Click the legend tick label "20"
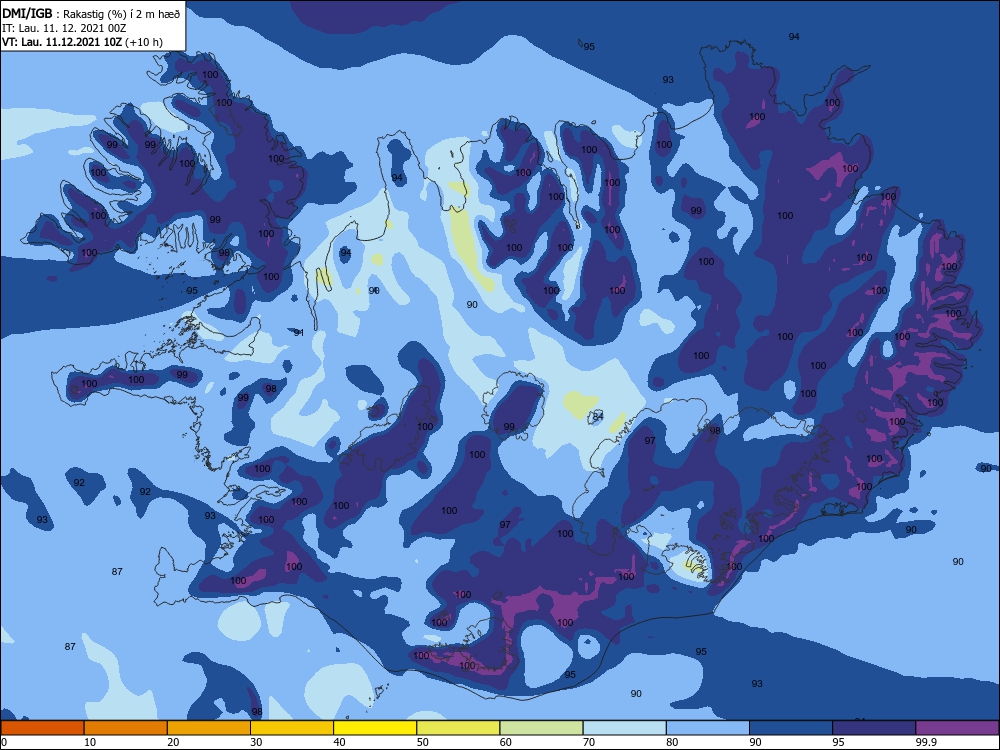The height and width of the screenshot is (750, 1000). (x=173, y=742)
